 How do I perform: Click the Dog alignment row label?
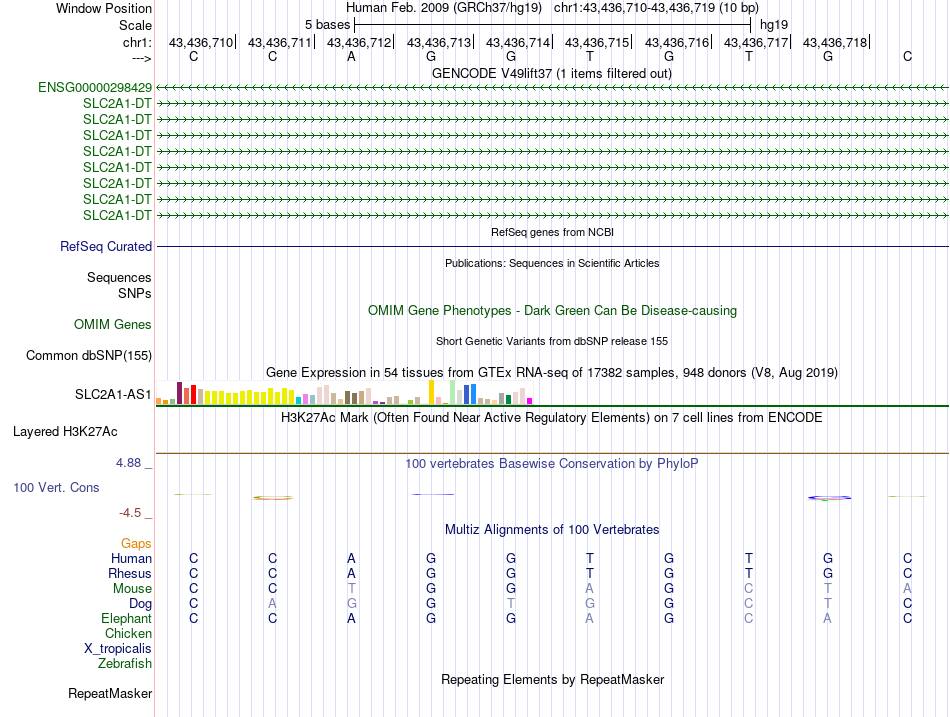140,604
